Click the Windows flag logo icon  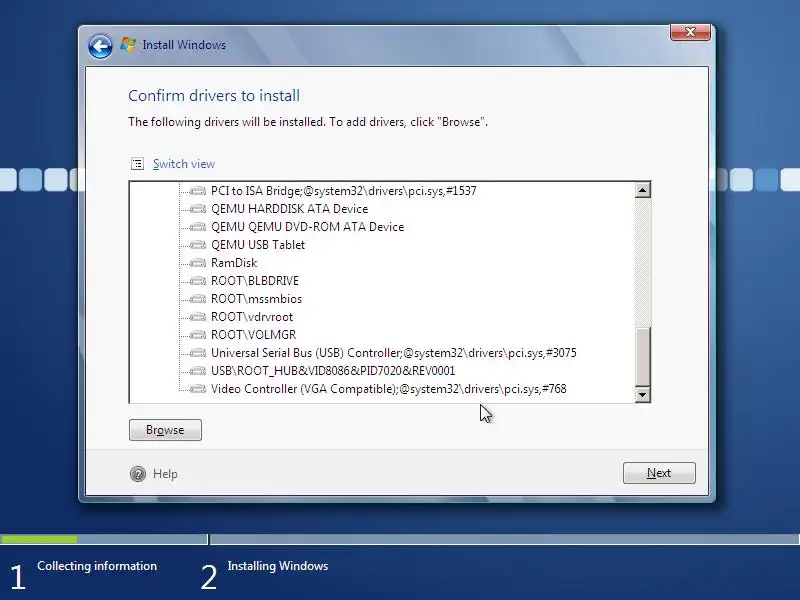(x=128, y=44)
